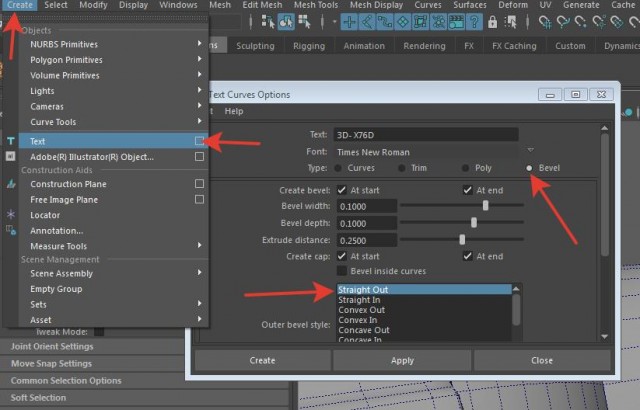Click the Annotation icon in Create menu
640x410 pixels.
pos(11,230)
